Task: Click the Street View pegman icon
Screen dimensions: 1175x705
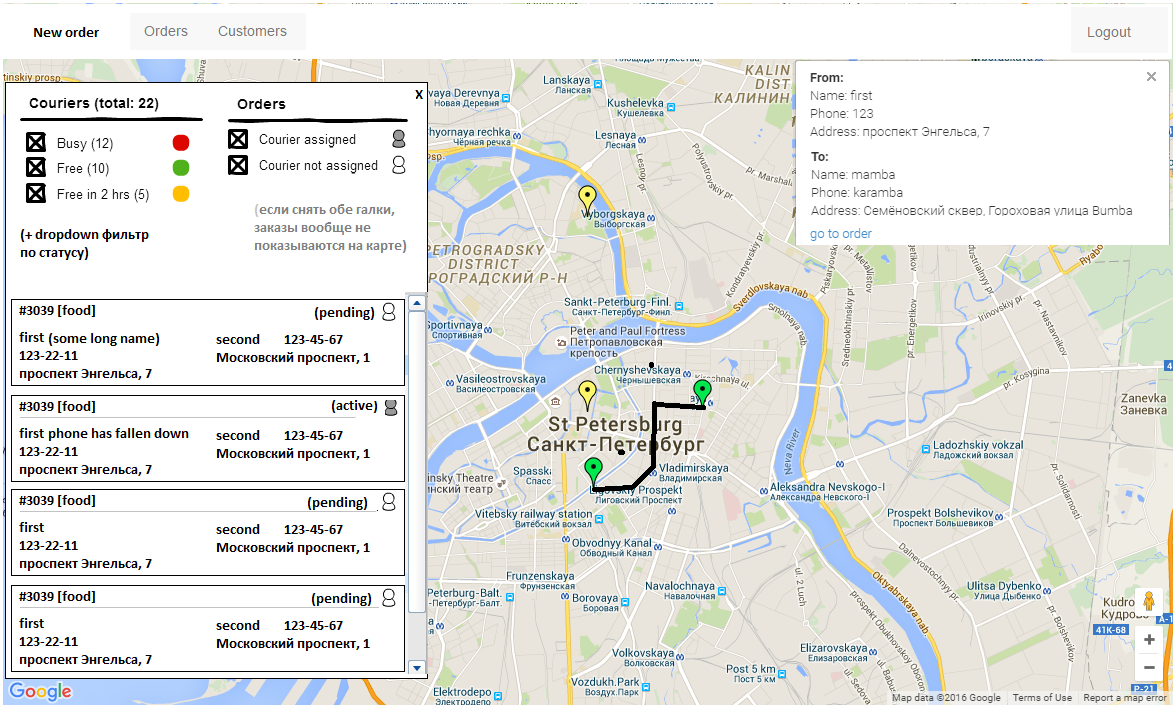Action: [x=1149, y=602]
